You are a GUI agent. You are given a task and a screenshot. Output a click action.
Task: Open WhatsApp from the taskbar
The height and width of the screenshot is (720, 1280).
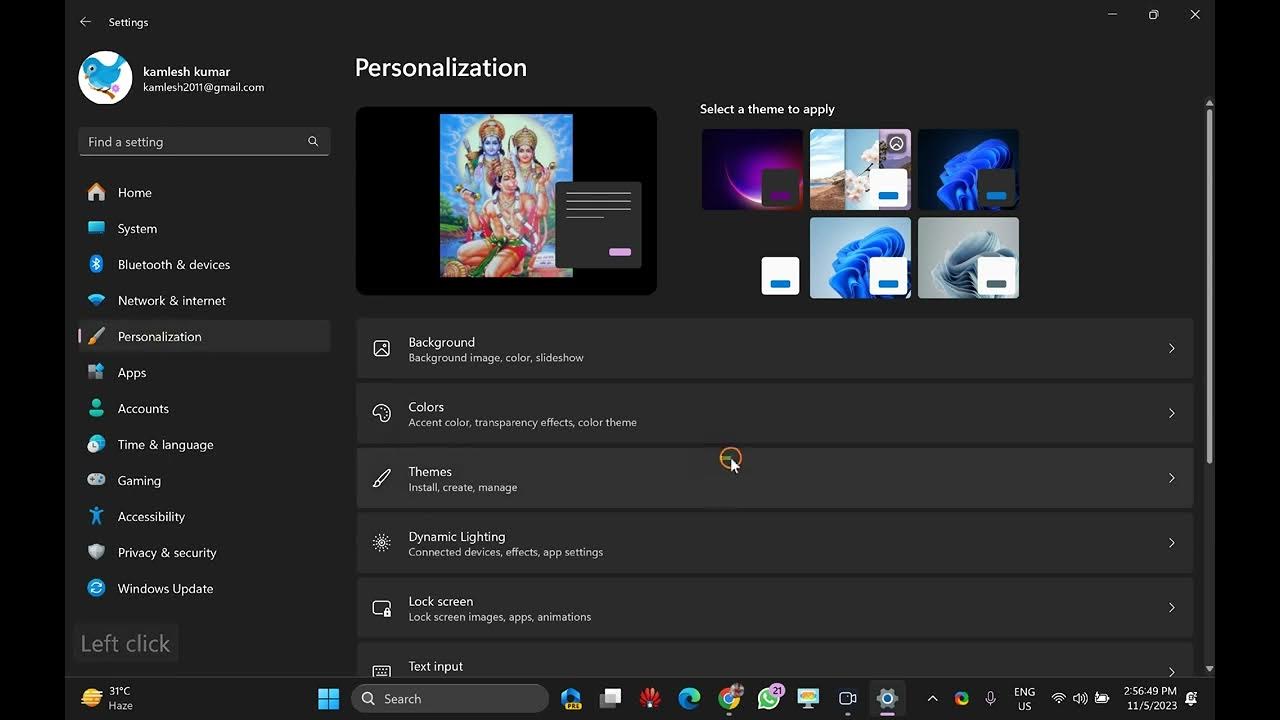click(769, 699)
